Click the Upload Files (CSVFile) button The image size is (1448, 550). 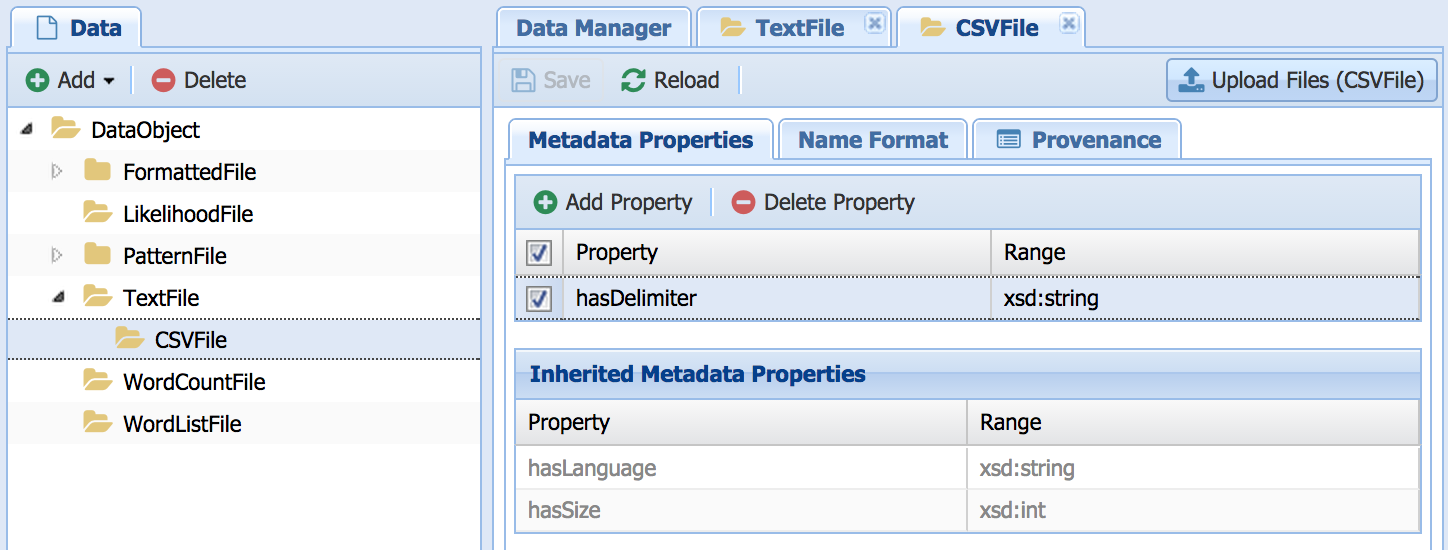[x=1302, y=80]
